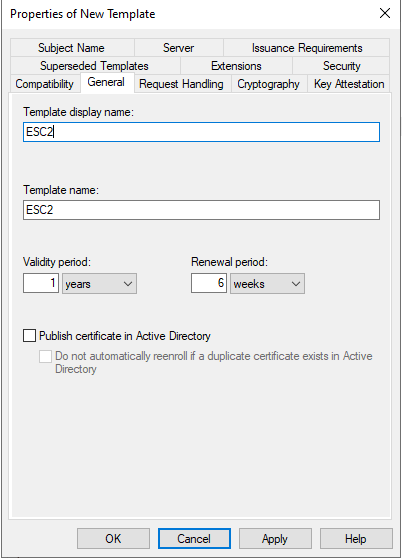Viewport: 402px width, 558px height.
Task: Open the Server tab
Action: coord(179,48)
